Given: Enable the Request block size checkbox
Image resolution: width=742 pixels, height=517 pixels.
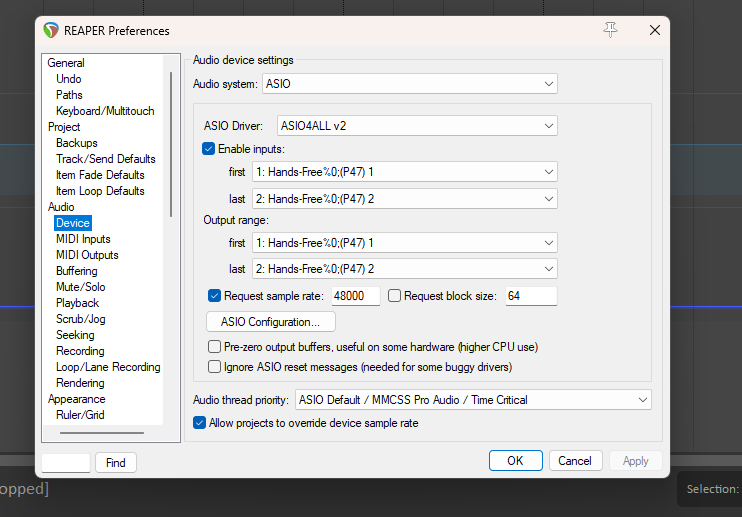Looking at the screenshot, I should [394, 296].
